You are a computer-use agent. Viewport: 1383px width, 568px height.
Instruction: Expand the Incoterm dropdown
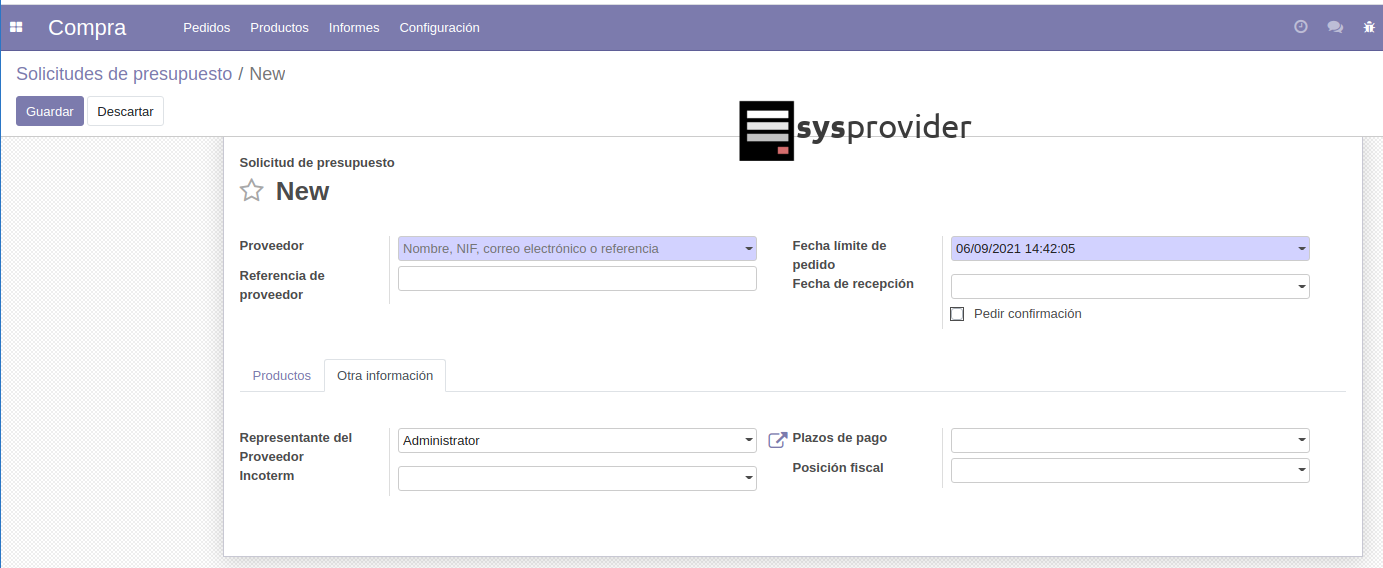point(748,479)
